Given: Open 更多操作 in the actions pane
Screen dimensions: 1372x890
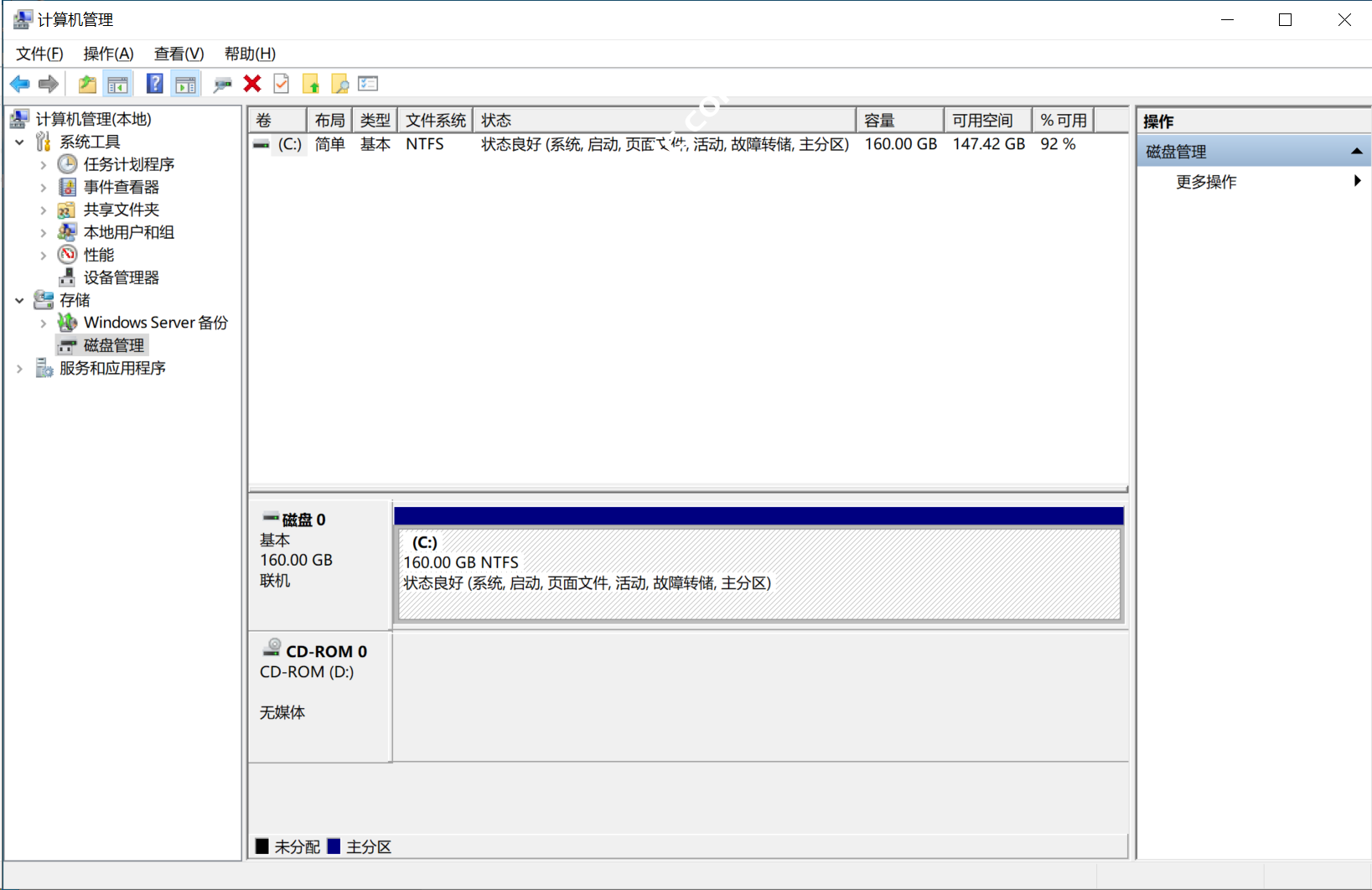Looking at the screenshot, I should pos(1206,182).
